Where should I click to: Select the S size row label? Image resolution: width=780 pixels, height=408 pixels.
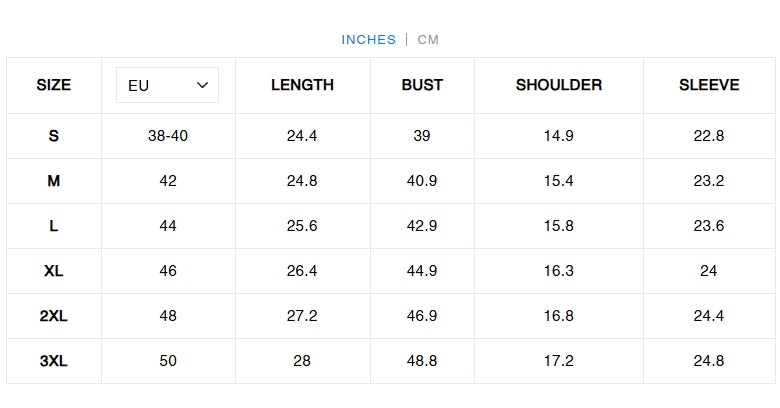click(x=54, y=136)
